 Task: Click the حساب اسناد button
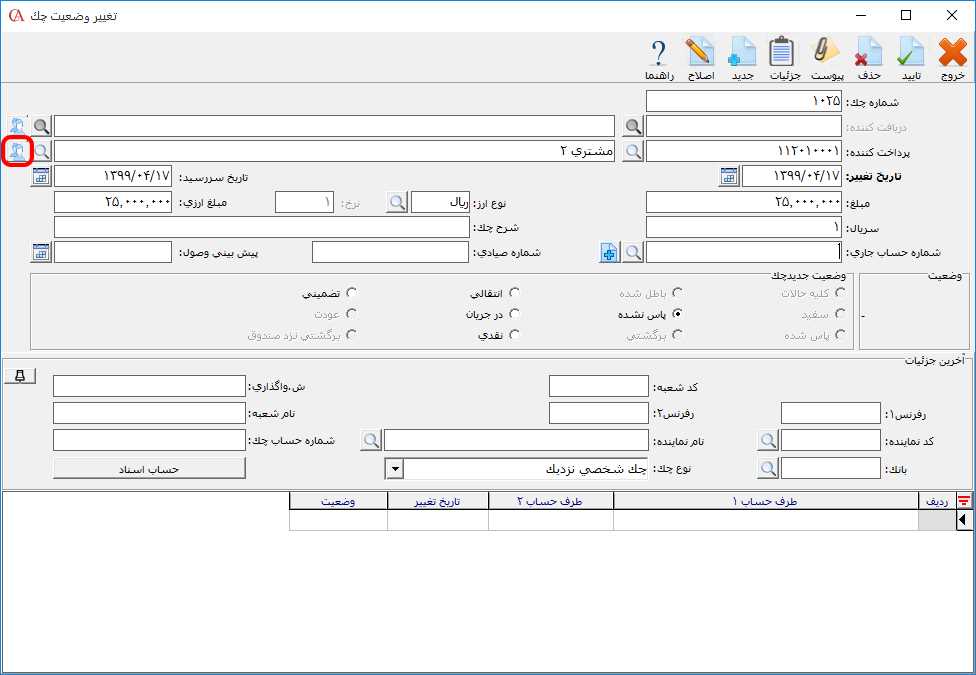(149, 468)
